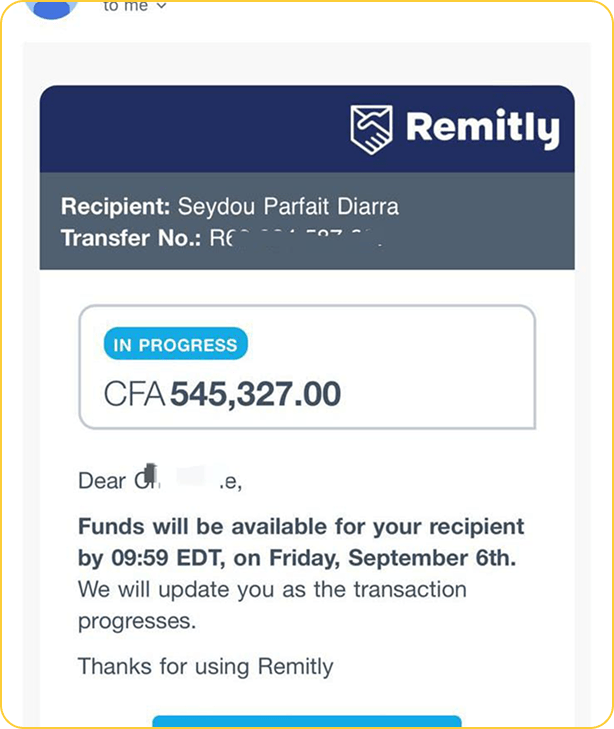Click the "Funds will be available" sentence

point(300,526)
